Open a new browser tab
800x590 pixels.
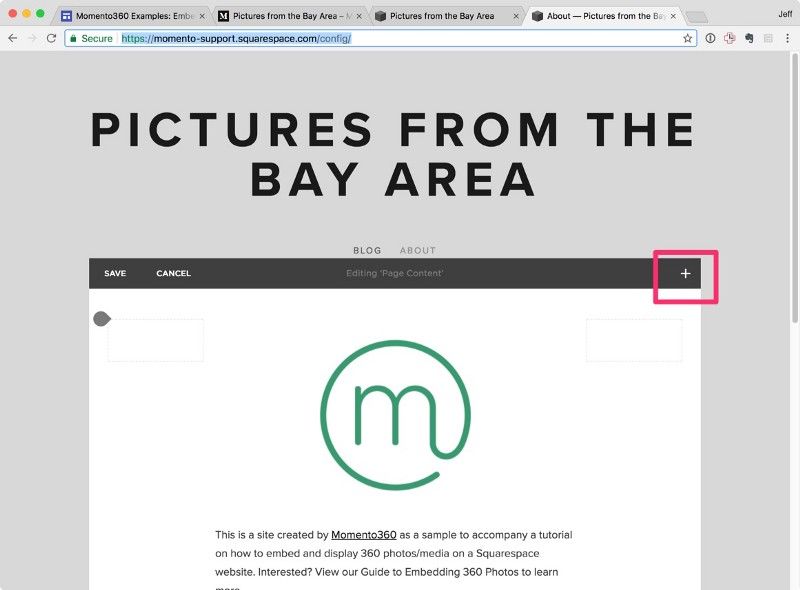696,17
